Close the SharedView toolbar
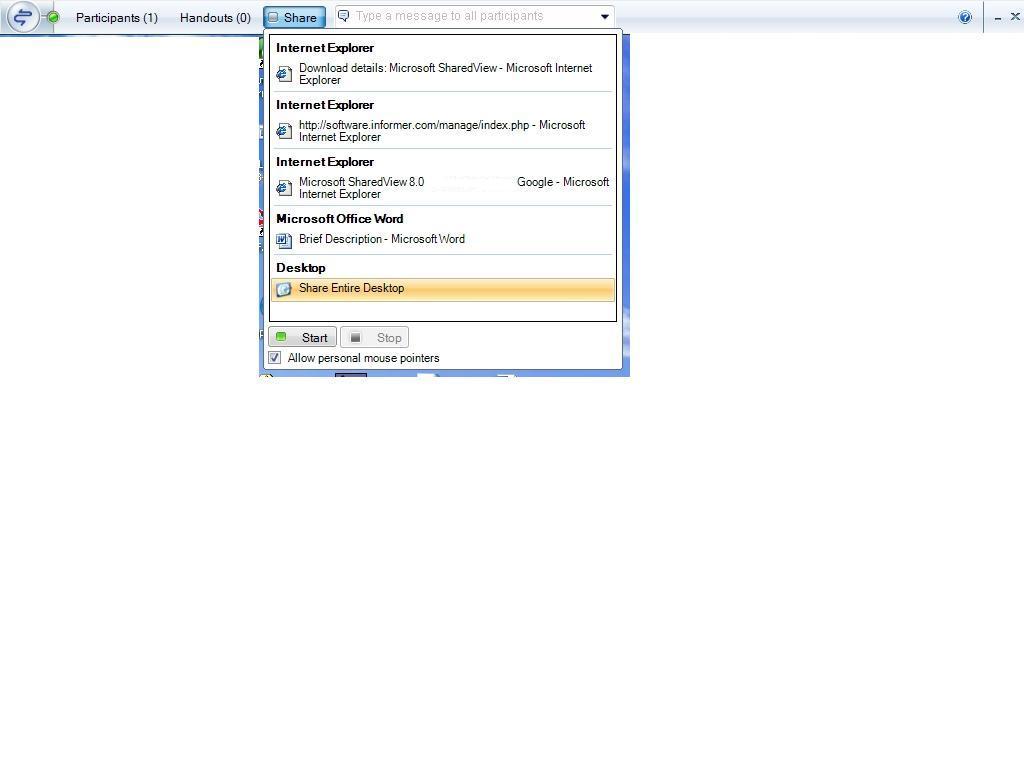Screen dimensions: 1024x768 pos(1015,16)
